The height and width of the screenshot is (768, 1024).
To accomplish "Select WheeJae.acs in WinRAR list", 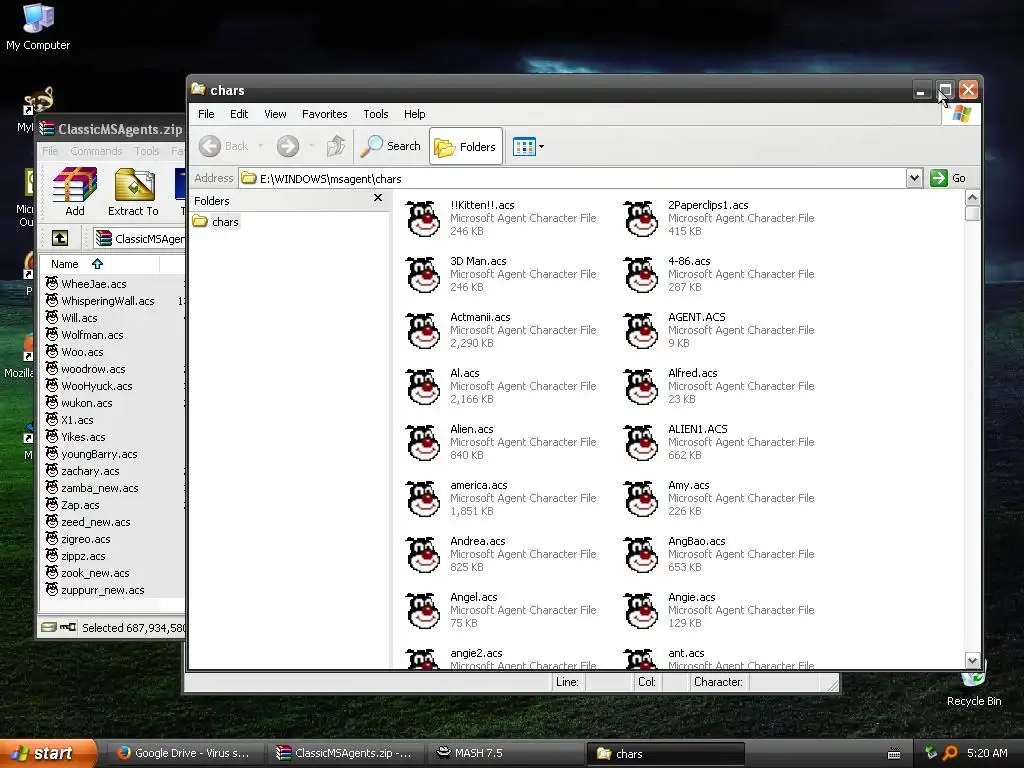I will point(94,284).
